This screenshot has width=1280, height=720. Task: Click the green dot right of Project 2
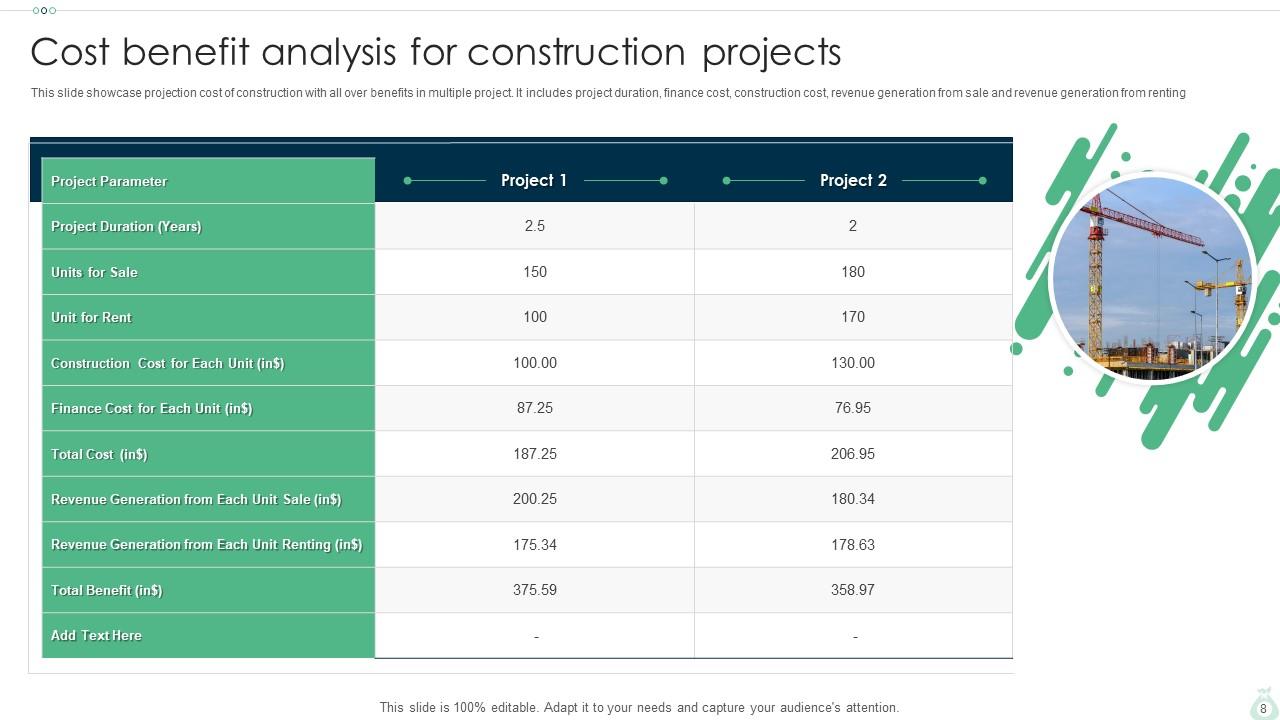pos(981,181)
